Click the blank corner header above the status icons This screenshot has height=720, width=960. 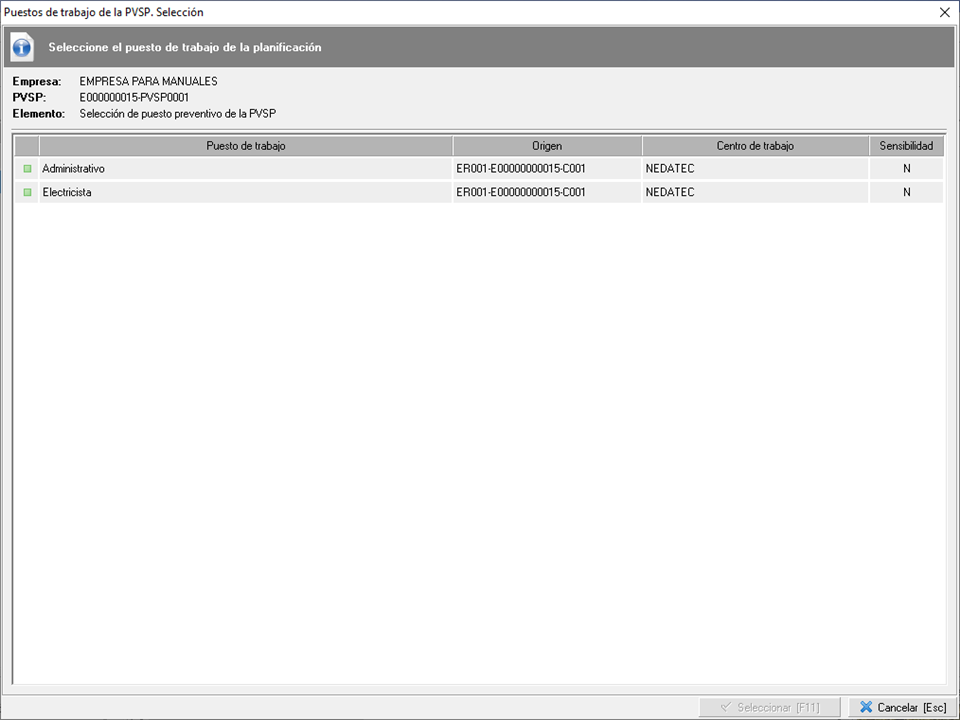click(27, 146)
